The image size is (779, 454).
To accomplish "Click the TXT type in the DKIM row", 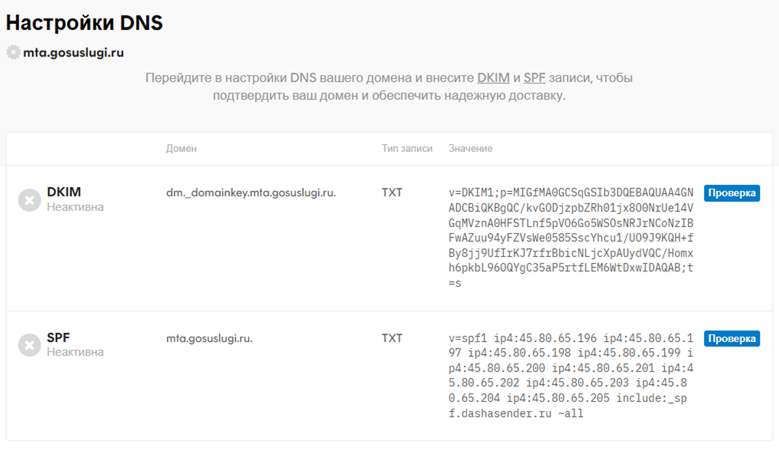I will coord(392,192).
